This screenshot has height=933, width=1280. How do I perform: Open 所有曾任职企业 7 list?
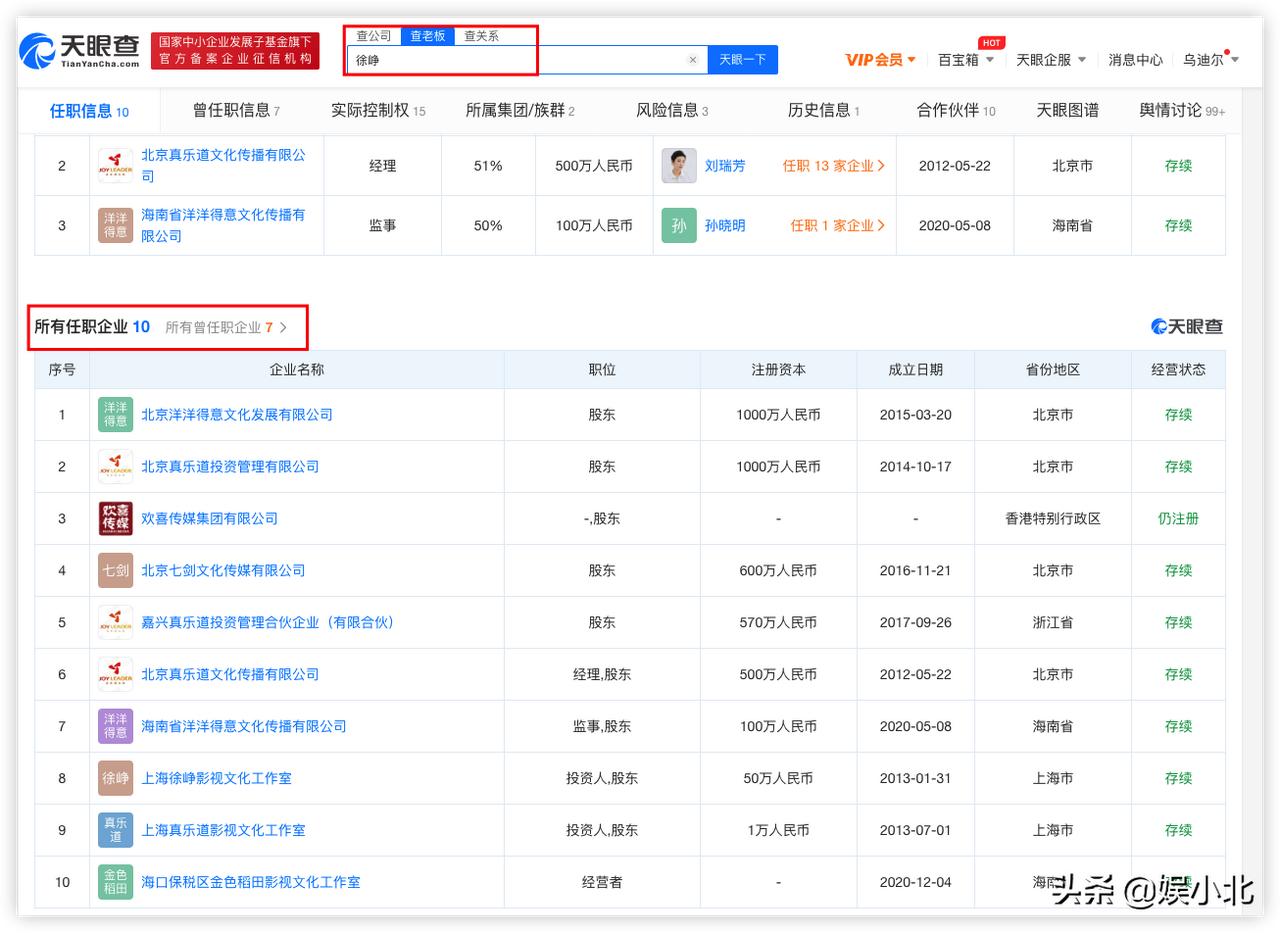coord(226,327)
